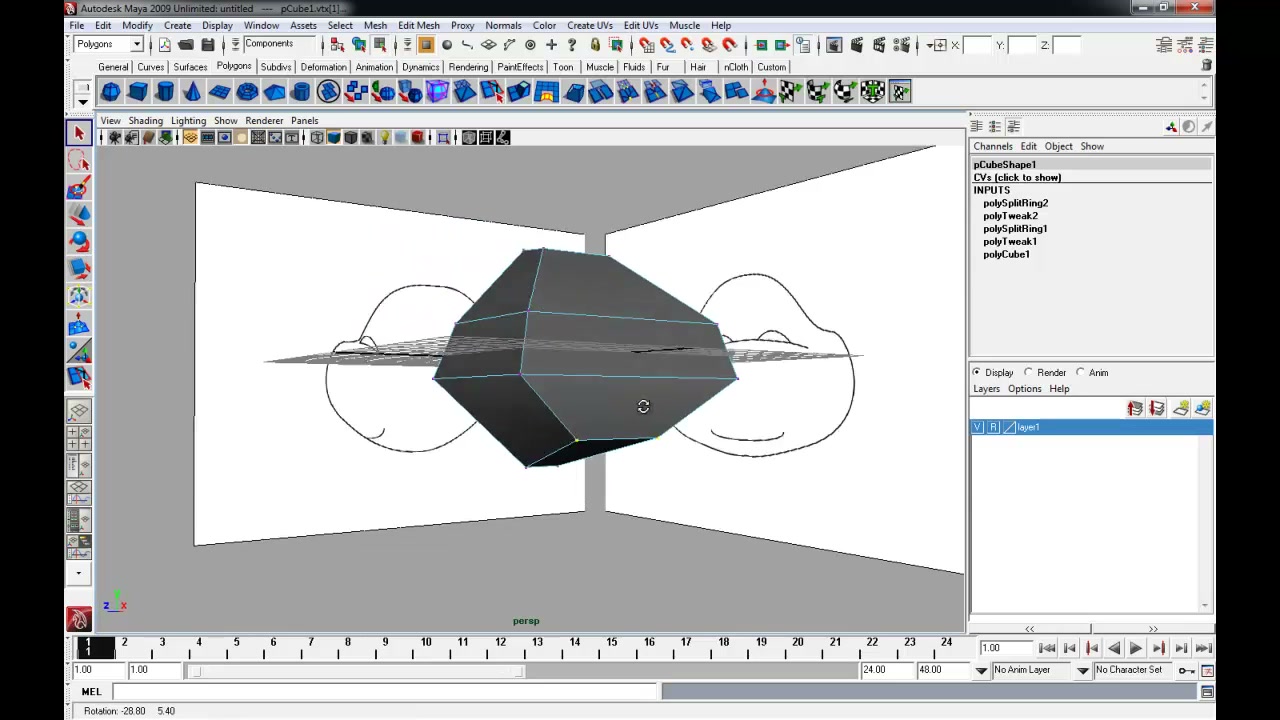The width and height of the screenshot is (1280, 720).
Task: Enable use all lights bulb icon
Action: tap(385, 137)
